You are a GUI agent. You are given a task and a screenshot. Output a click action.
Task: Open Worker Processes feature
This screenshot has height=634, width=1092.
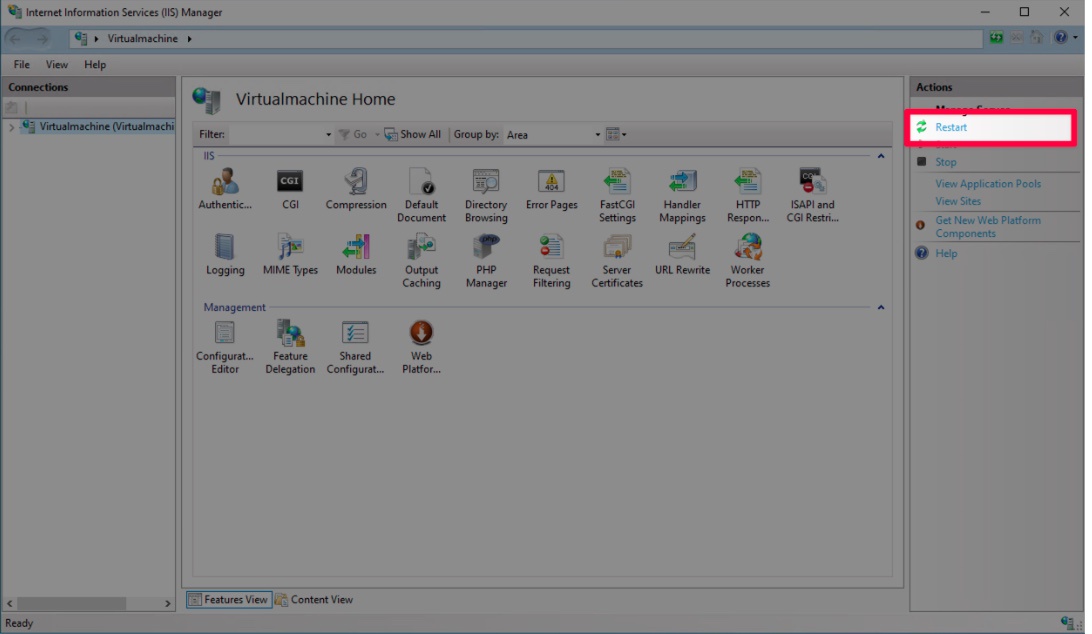point(748,261)
